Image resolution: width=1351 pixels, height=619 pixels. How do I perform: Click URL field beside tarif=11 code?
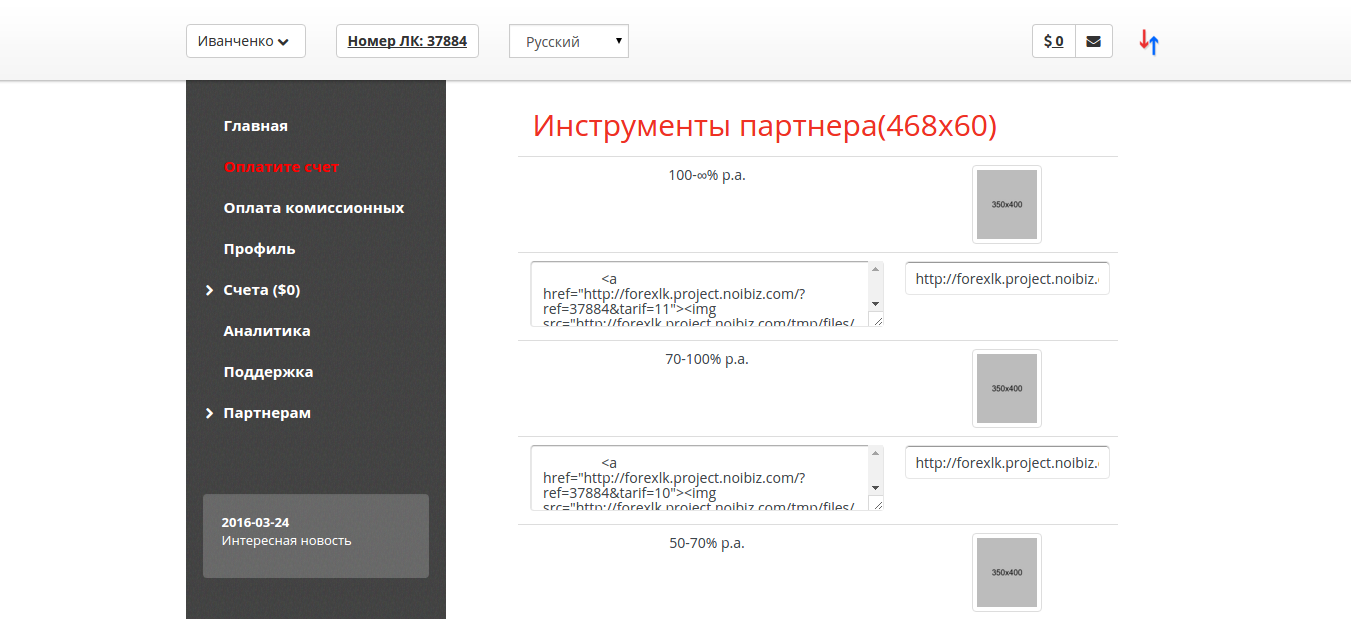pyautogui.click(x=1007, y=279)
